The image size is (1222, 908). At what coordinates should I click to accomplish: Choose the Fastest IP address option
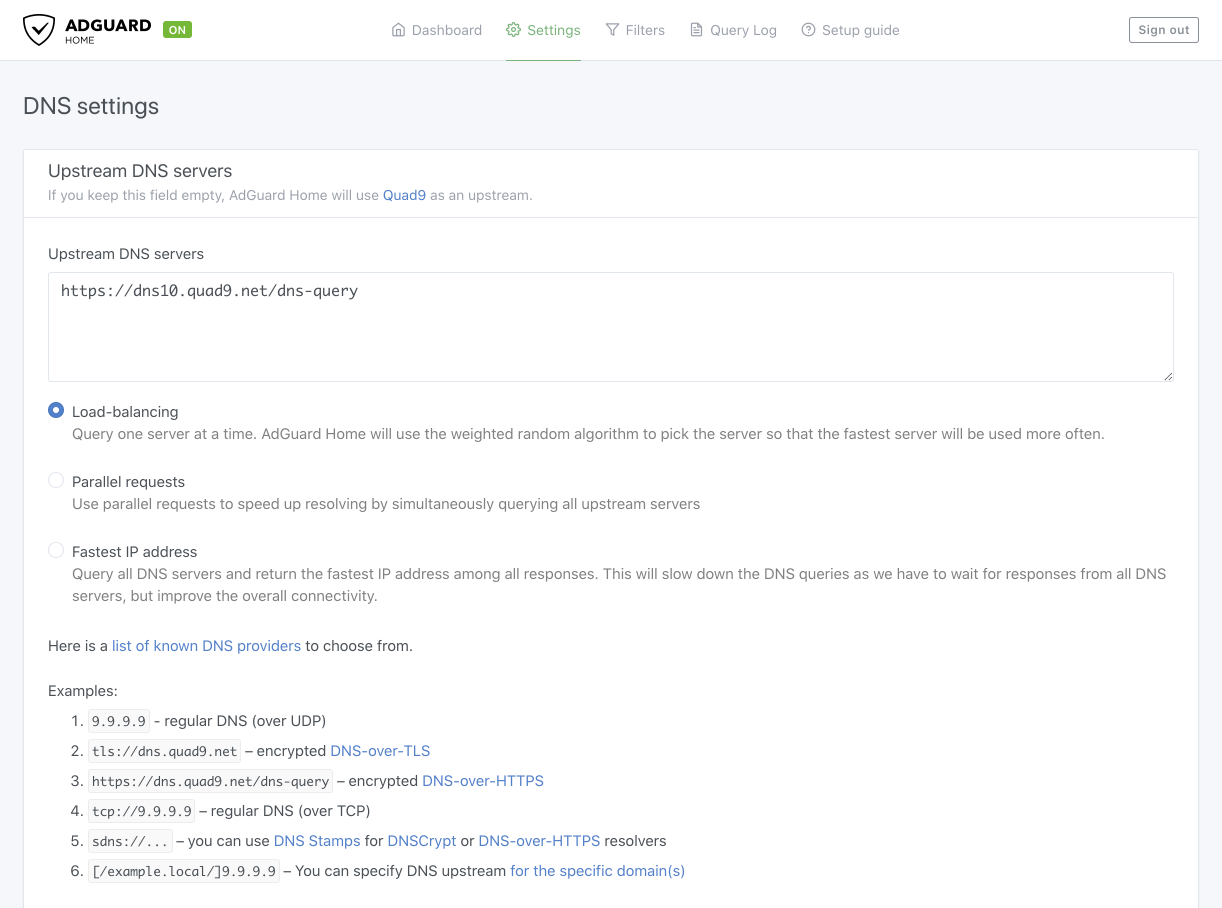[x=57, y=551]
